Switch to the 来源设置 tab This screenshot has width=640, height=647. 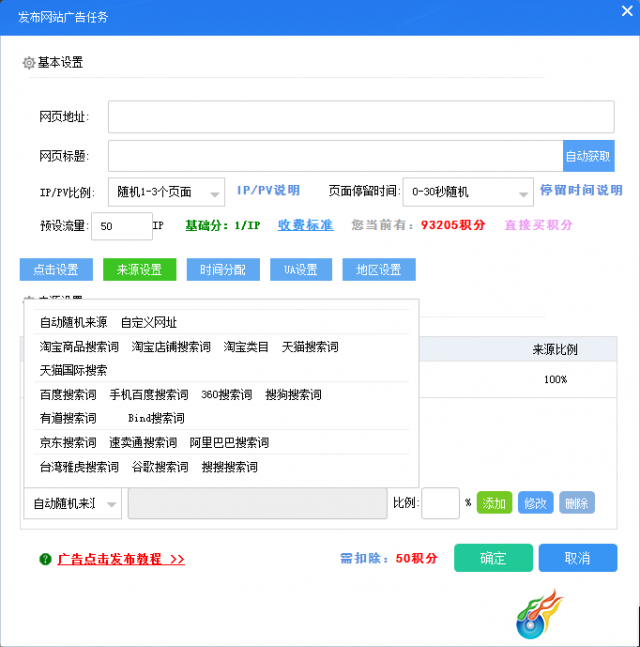pyautogui.click(x=139, y=269)
